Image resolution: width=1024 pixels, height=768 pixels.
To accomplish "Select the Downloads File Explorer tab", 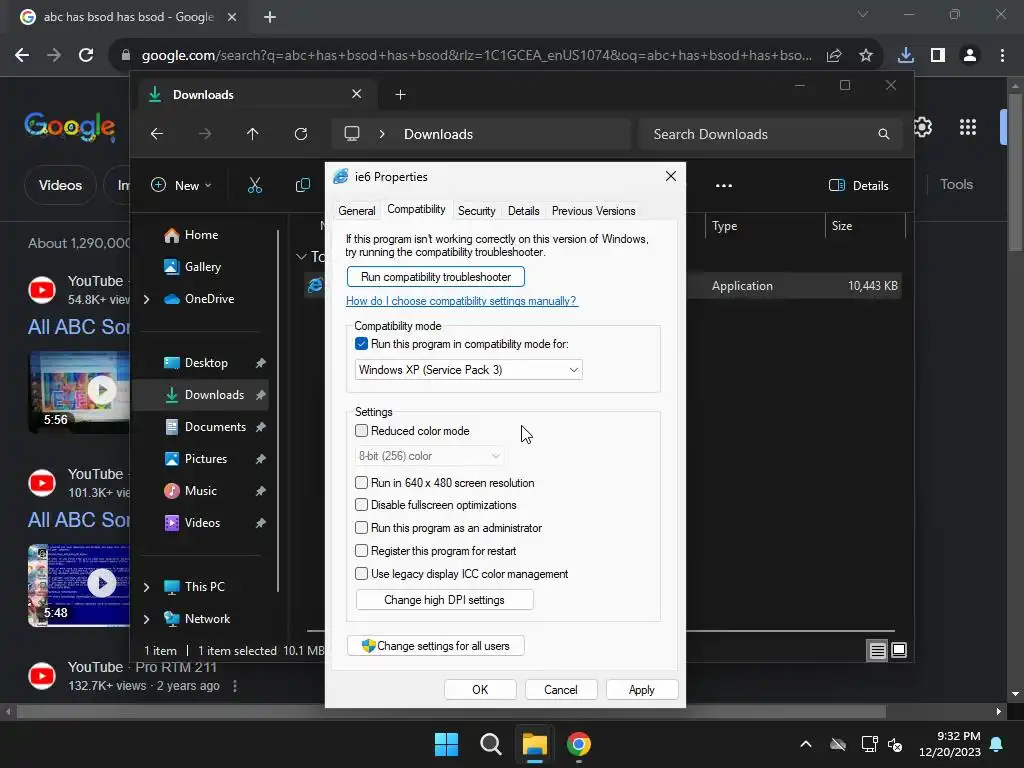I will 255,95.
